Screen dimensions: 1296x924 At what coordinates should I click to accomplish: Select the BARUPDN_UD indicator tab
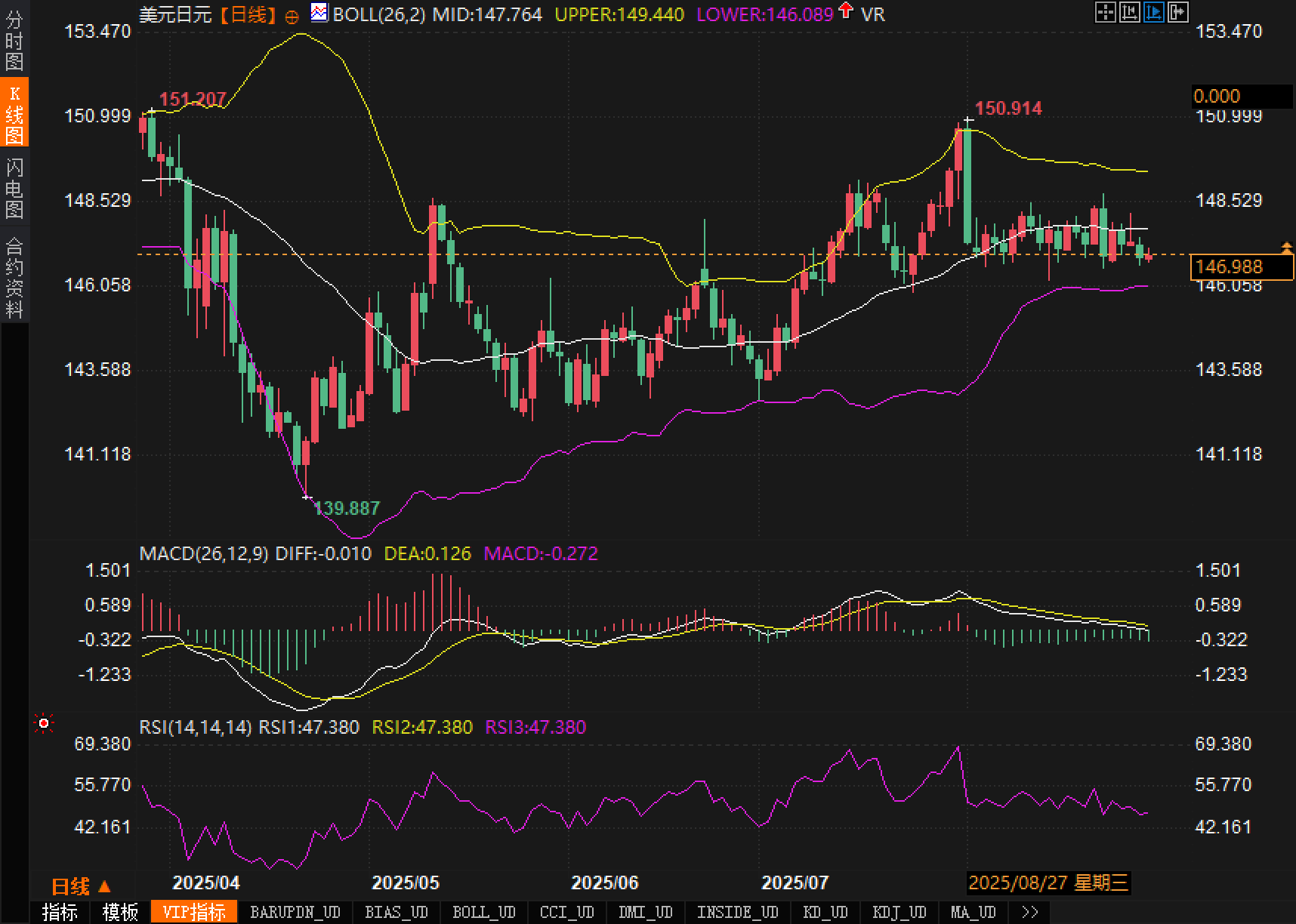tap(295, 912)
